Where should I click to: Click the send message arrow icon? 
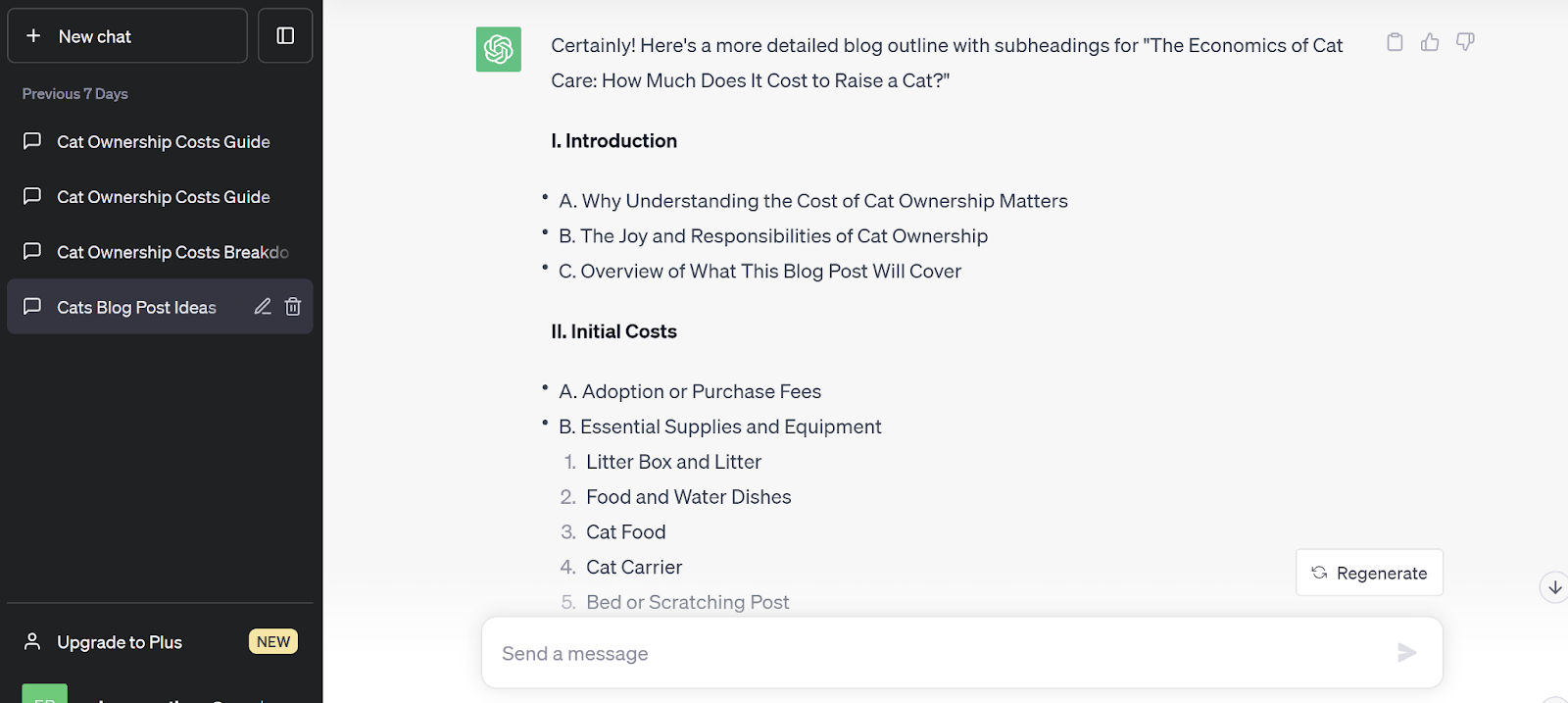coord(1406,653)
